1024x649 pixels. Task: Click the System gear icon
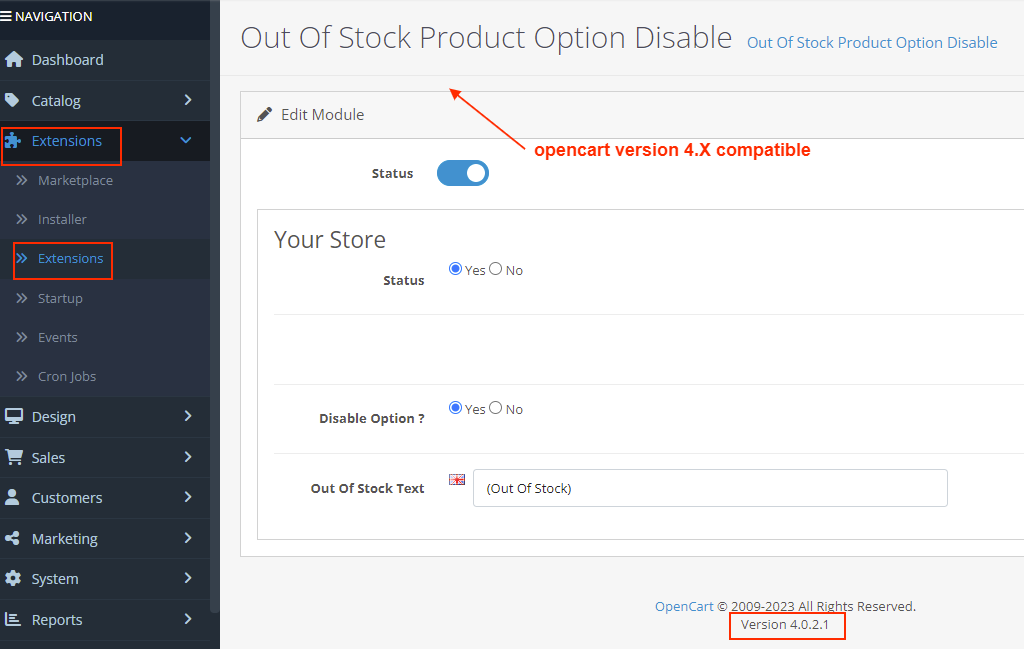pos(13,578)
